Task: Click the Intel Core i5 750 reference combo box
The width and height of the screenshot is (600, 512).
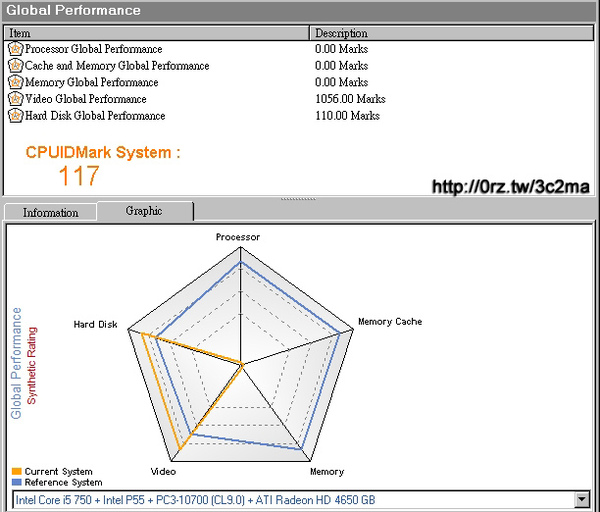Action: pyautogui.click(x=301, y=500)
